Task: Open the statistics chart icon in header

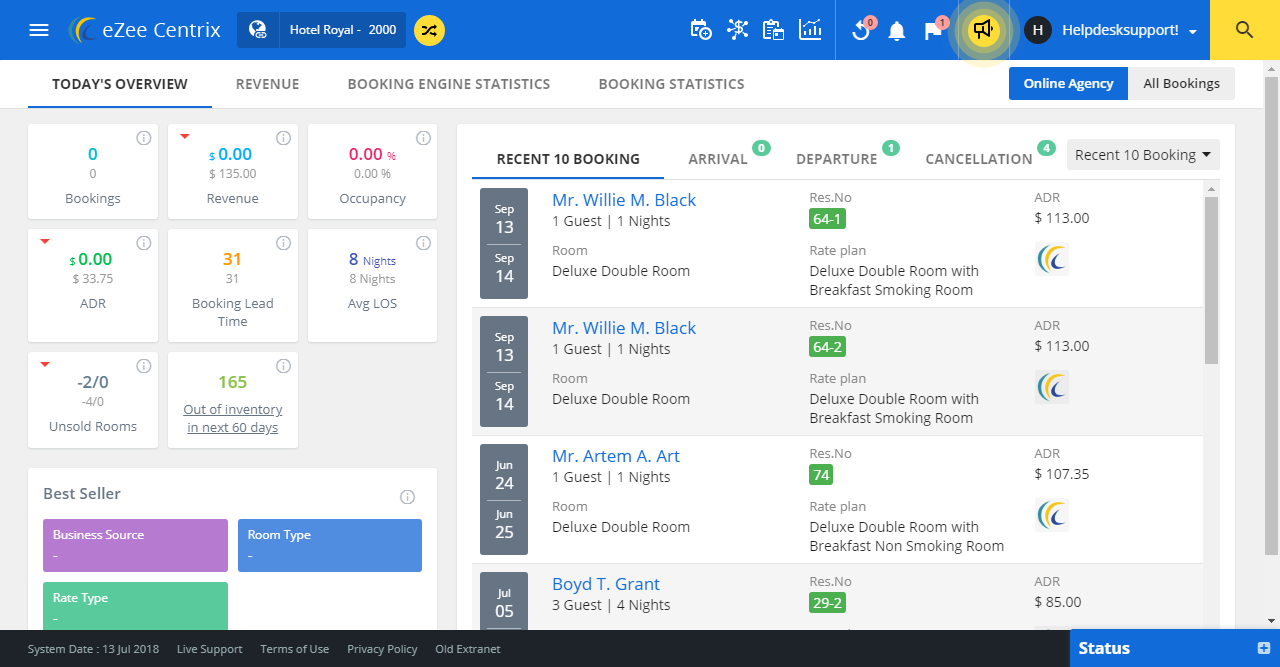Action: [x=810, y=30]
